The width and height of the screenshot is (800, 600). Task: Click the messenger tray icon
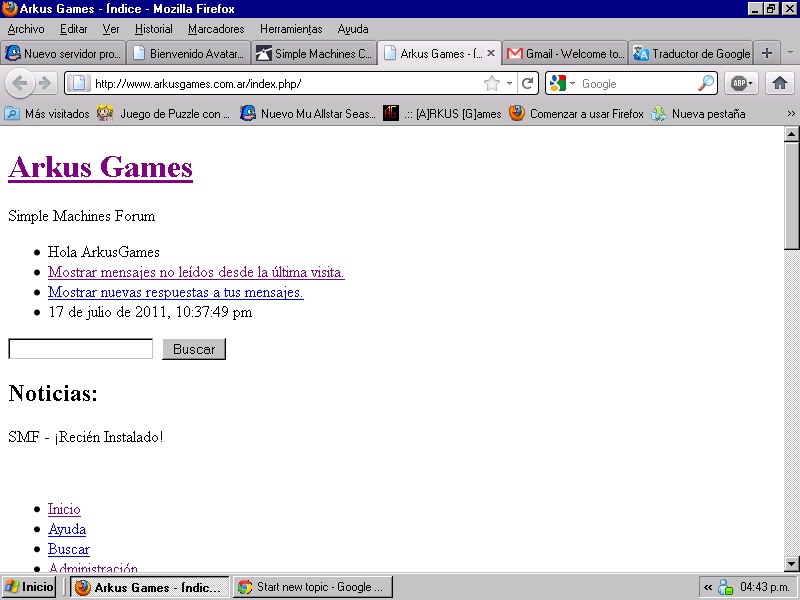(x=725, y=587)
